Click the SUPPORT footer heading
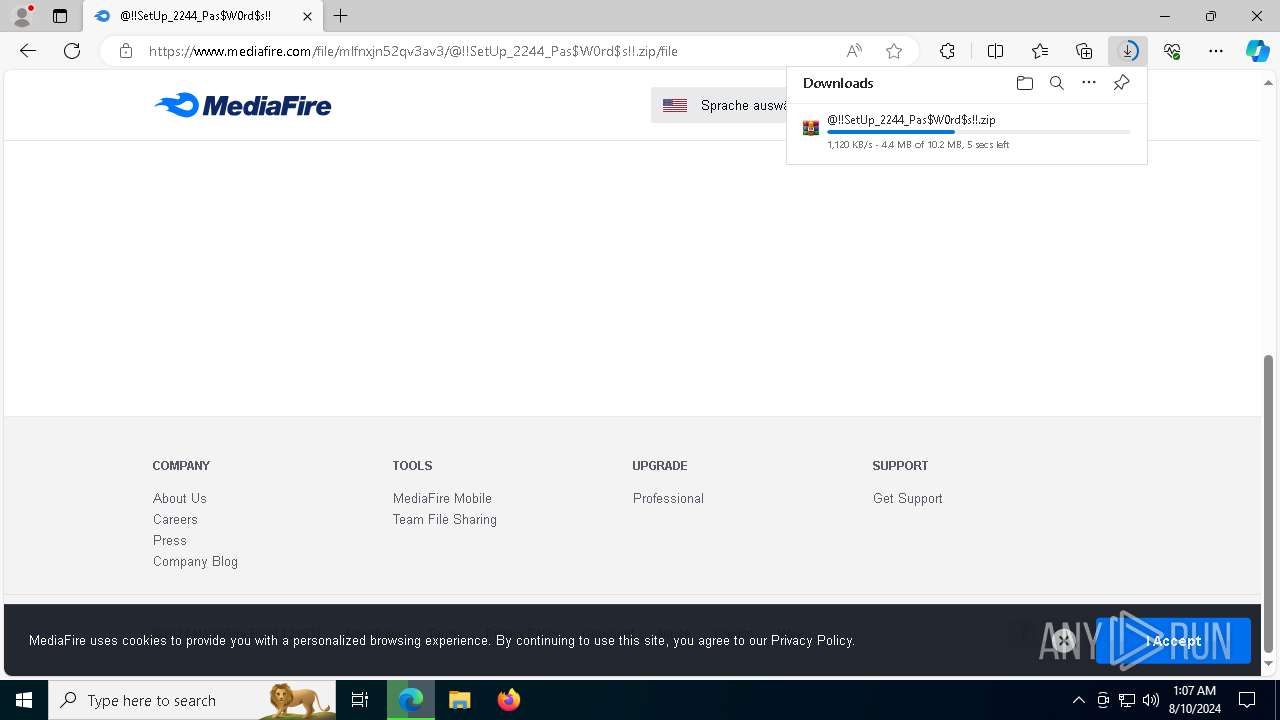Image resolution: width=1280 pixels, height=720 pixels. point(900,466)
